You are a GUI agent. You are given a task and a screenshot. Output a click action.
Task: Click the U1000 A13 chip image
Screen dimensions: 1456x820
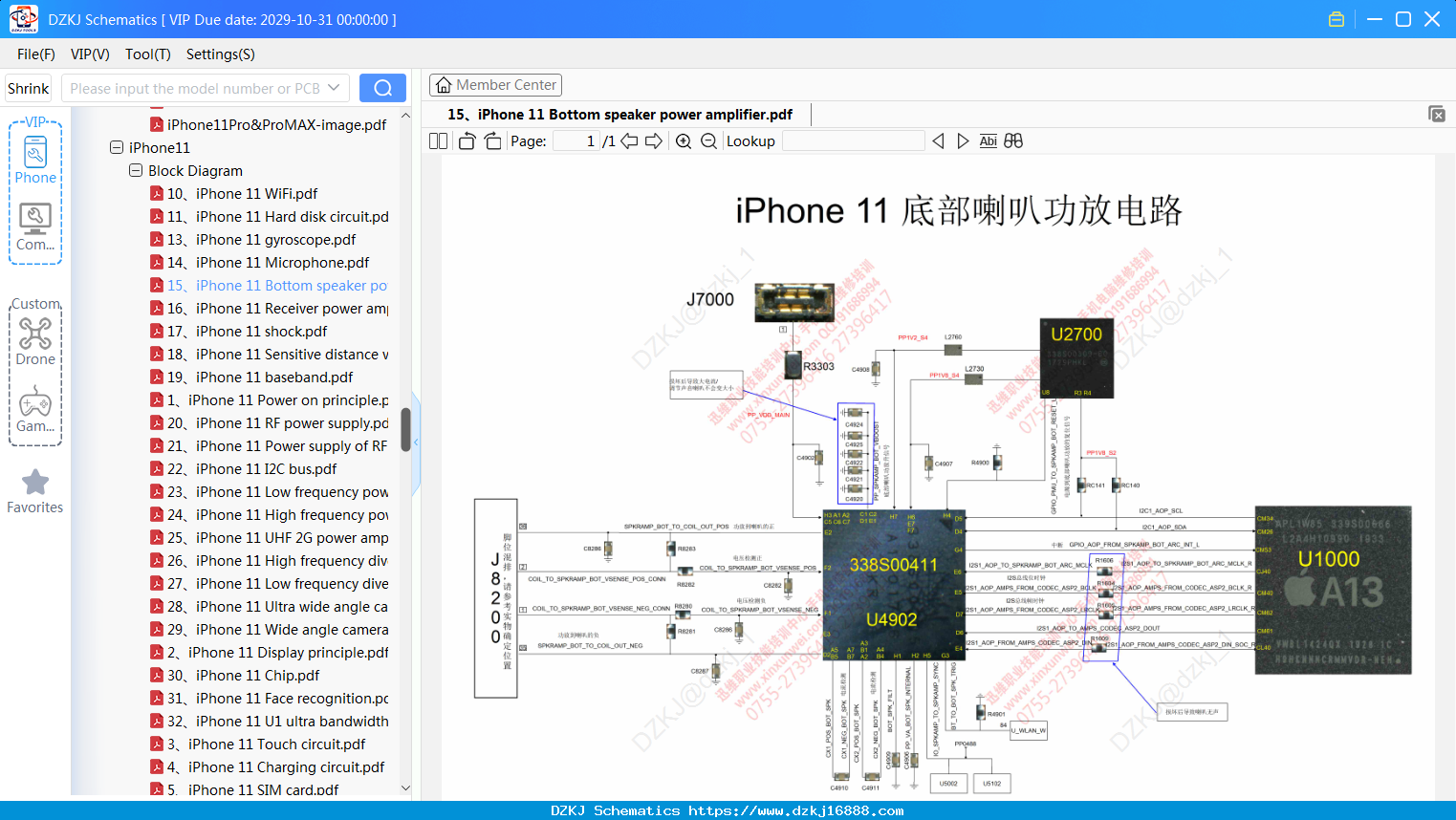[x=1333, y=590]
